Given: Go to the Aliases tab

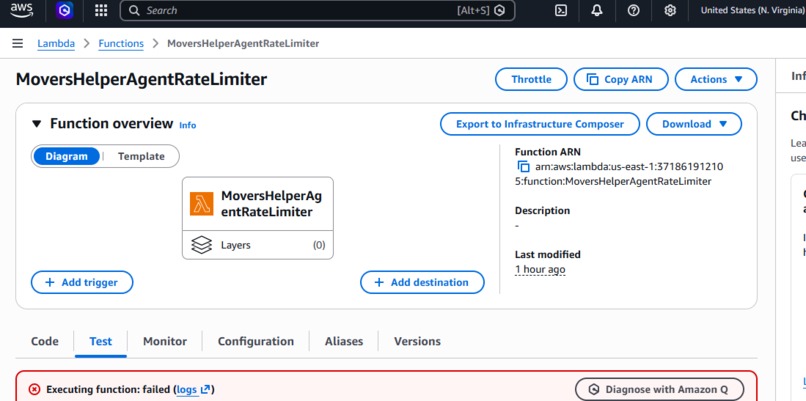Looking at the screenshot, I should click(344, 341).
